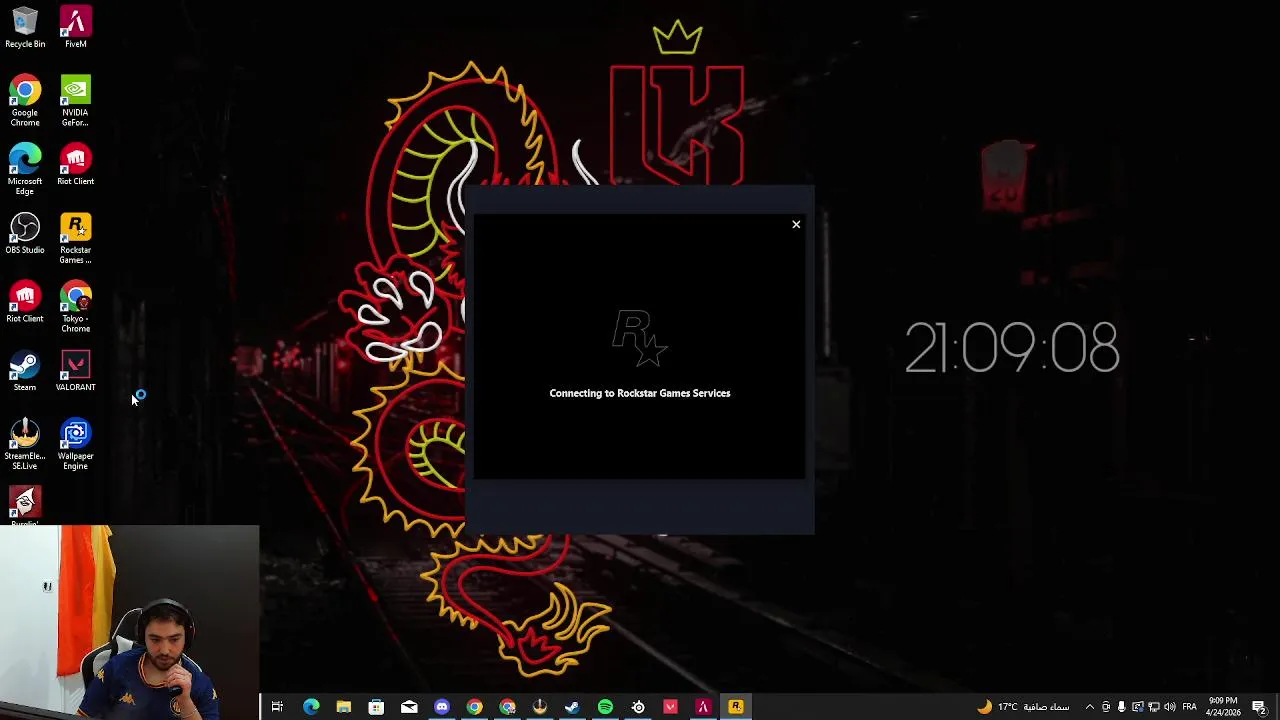The width and height of the screenshot is (1280, 720).
Task: Select the Tokyo - Chrome desktop shortcut
Action: click(75, 308)
